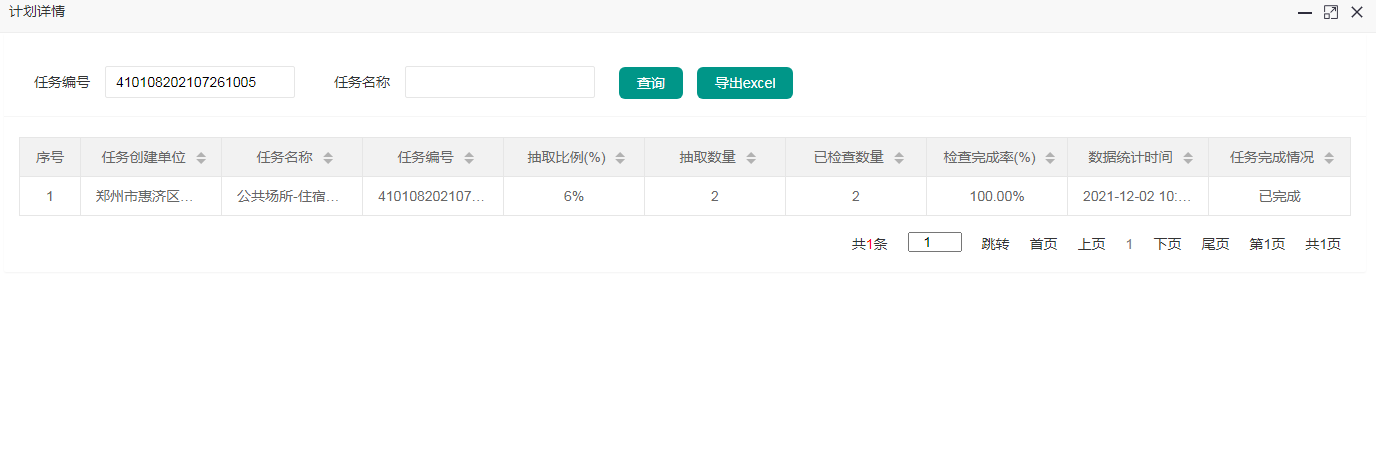The image size is (1376, 455).
Task: Sort by 已检查数量 column arrows
Action: [899, 158]
